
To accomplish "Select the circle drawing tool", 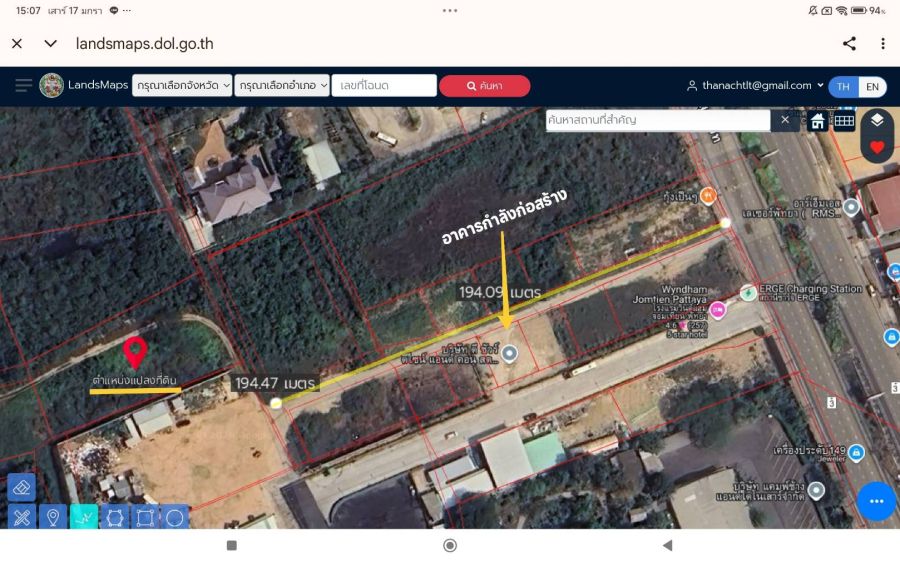I will pos(175,517).
